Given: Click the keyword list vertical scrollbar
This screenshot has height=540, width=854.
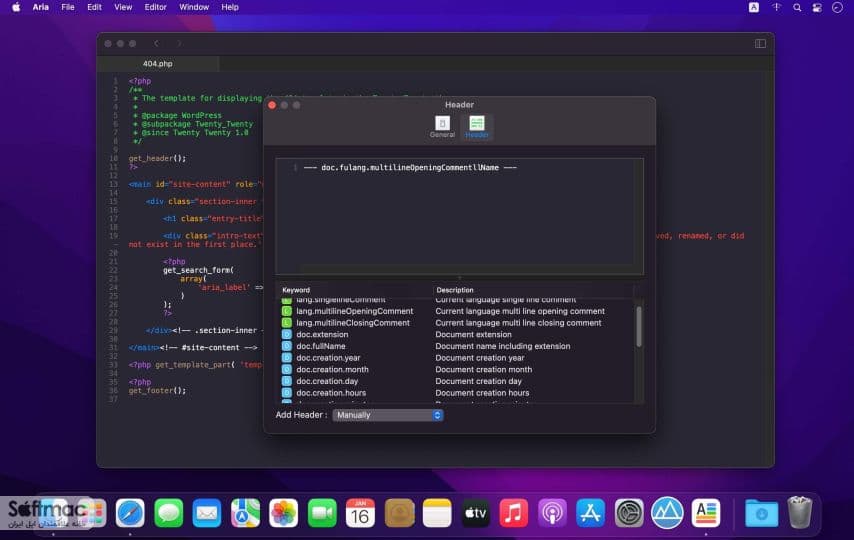Looking at the screenshot, I should [639, 327].
